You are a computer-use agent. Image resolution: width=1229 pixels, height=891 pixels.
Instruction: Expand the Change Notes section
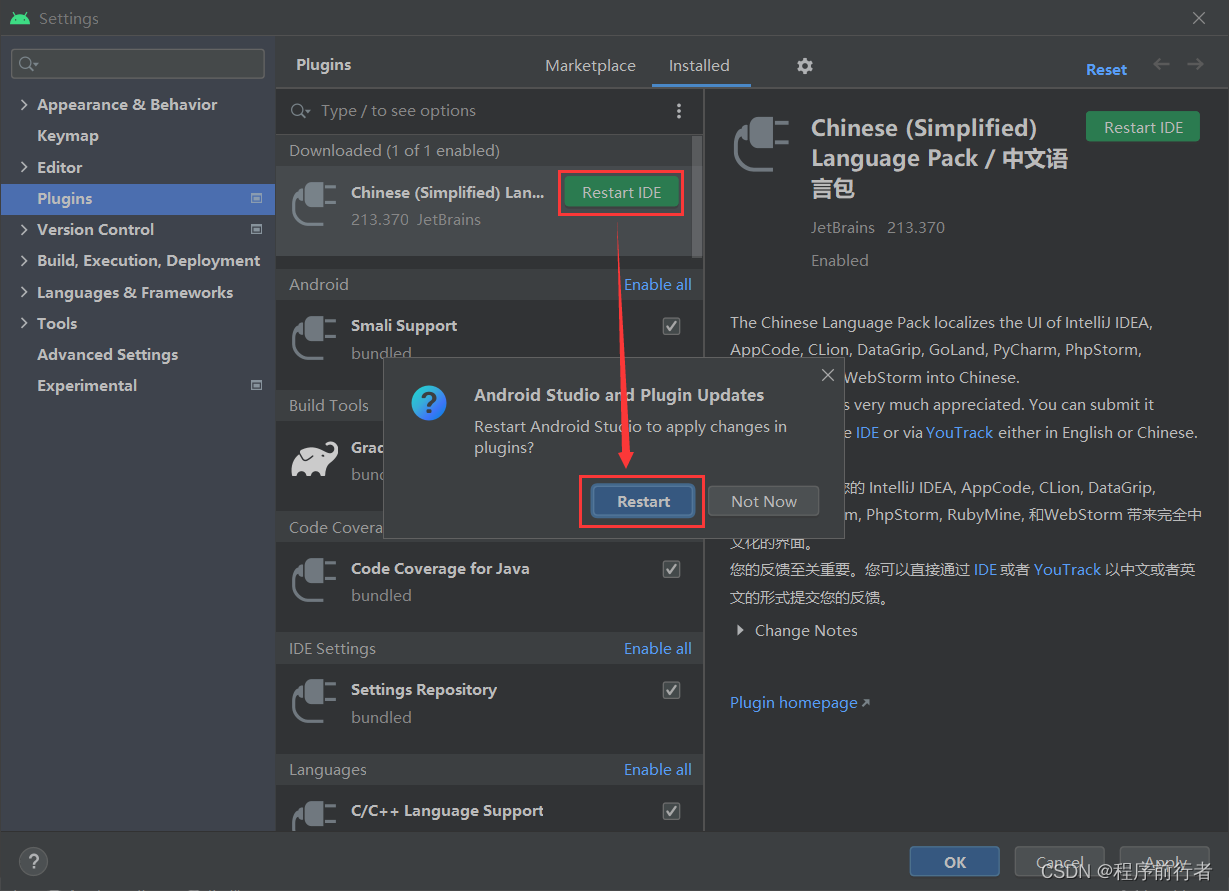[740, 630]
